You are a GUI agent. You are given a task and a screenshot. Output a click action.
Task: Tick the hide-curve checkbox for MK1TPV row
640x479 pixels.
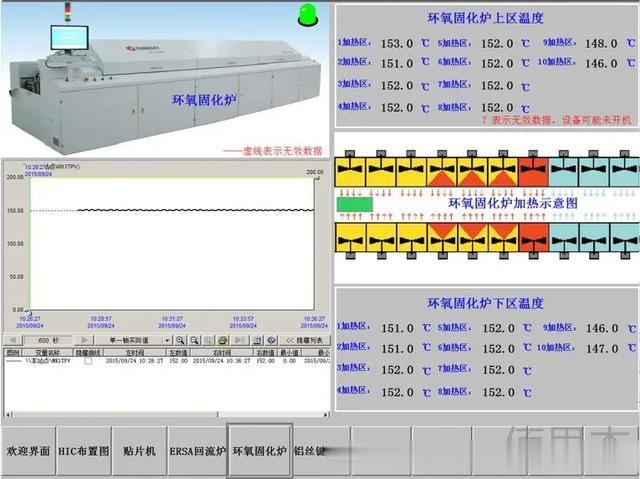[x=88, y=361]
